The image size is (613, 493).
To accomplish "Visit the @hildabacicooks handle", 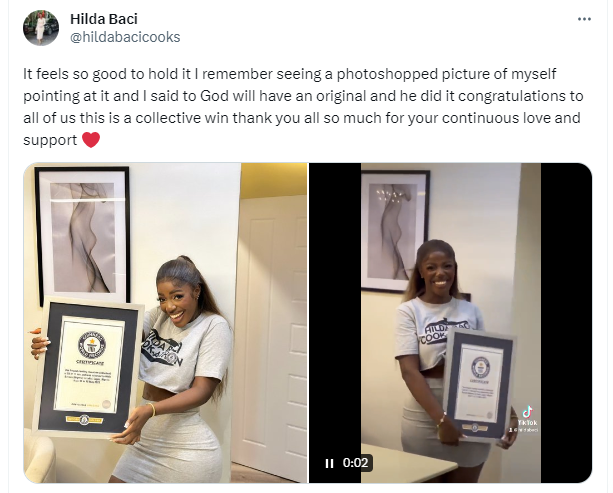I will (125, 37).
